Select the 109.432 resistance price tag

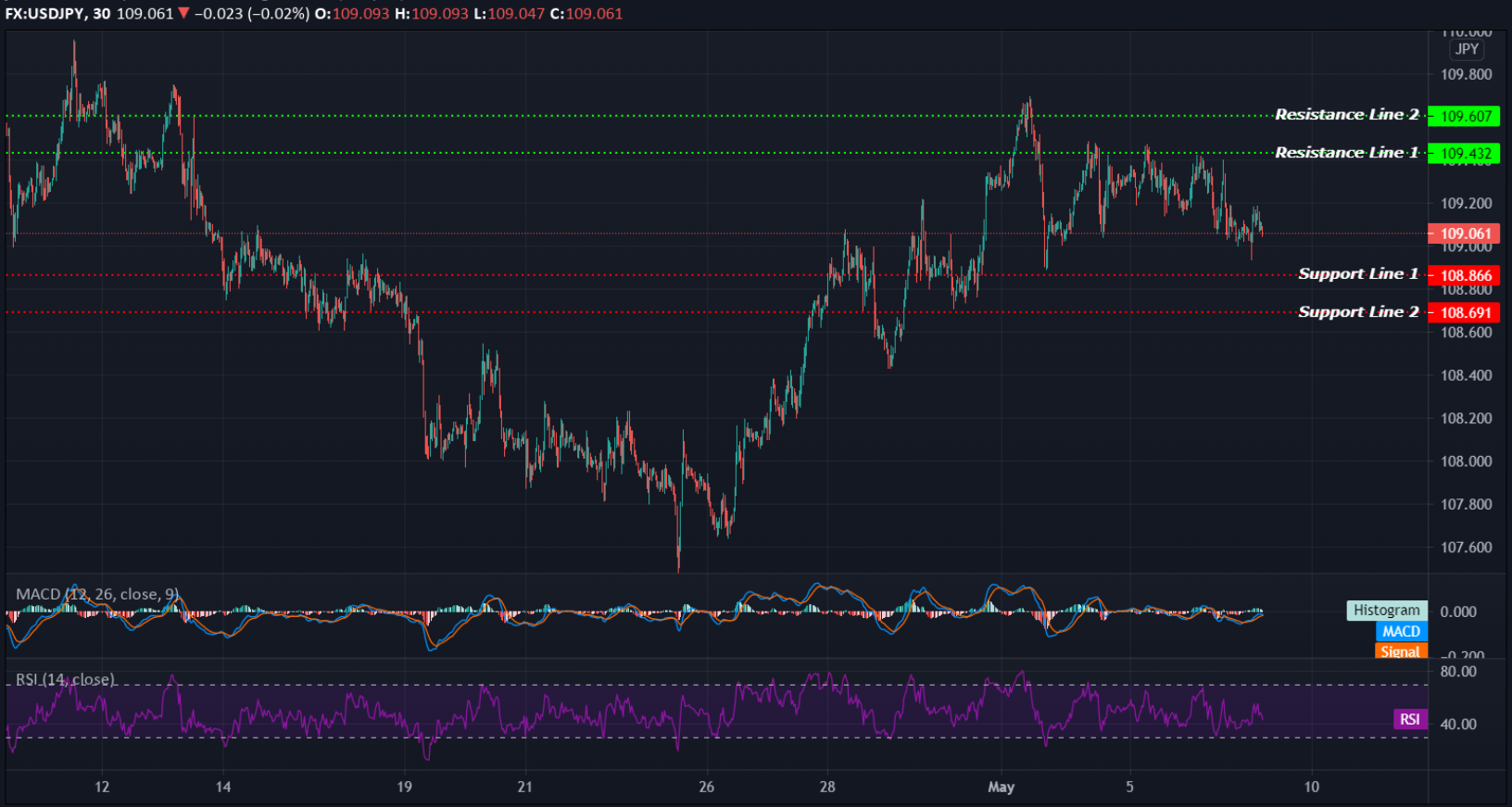pyautogui.click(x=1464, y=154)
